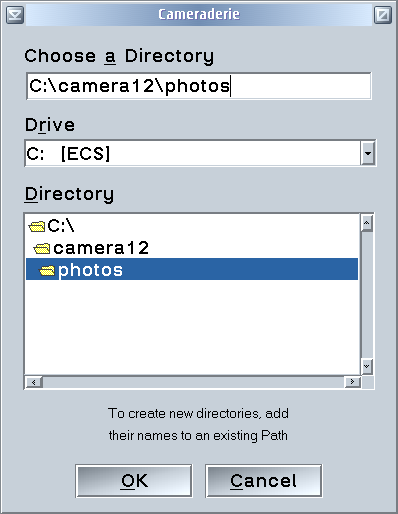This screenshot has height=514, width=398.
Task: Click the directory list scroll-up arrow
Action: pyautogui.click(x=367, y=223)
